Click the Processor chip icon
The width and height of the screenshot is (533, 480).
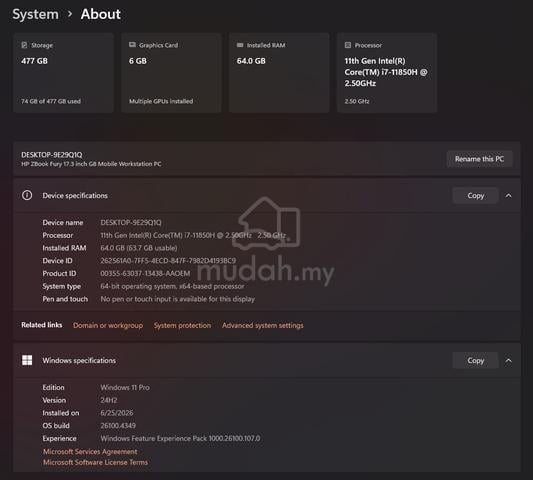pos(348,45)
